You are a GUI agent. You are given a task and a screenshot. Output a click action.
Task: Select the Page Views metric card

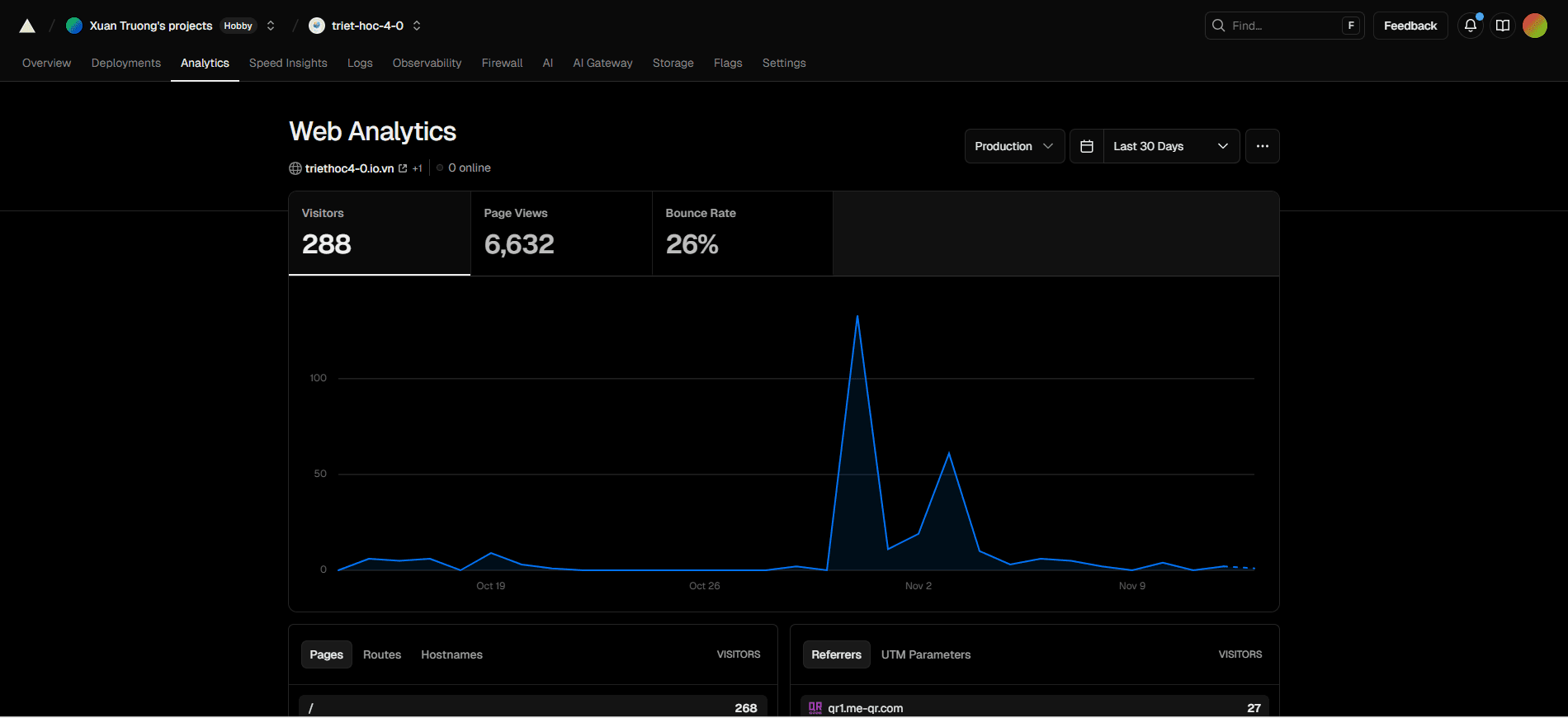(x=560, y=234)
